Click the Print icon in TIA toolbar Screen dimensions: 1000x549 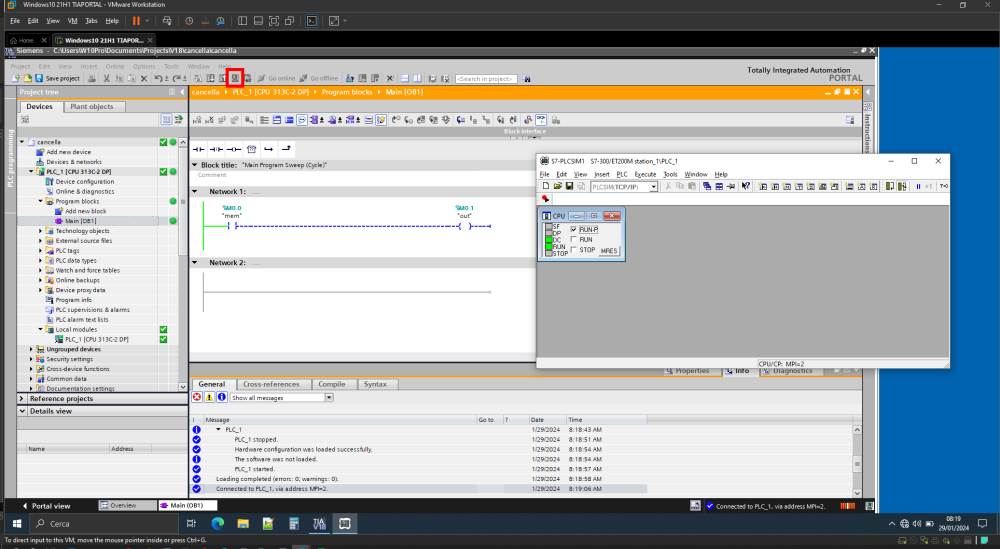click(92, 78)
